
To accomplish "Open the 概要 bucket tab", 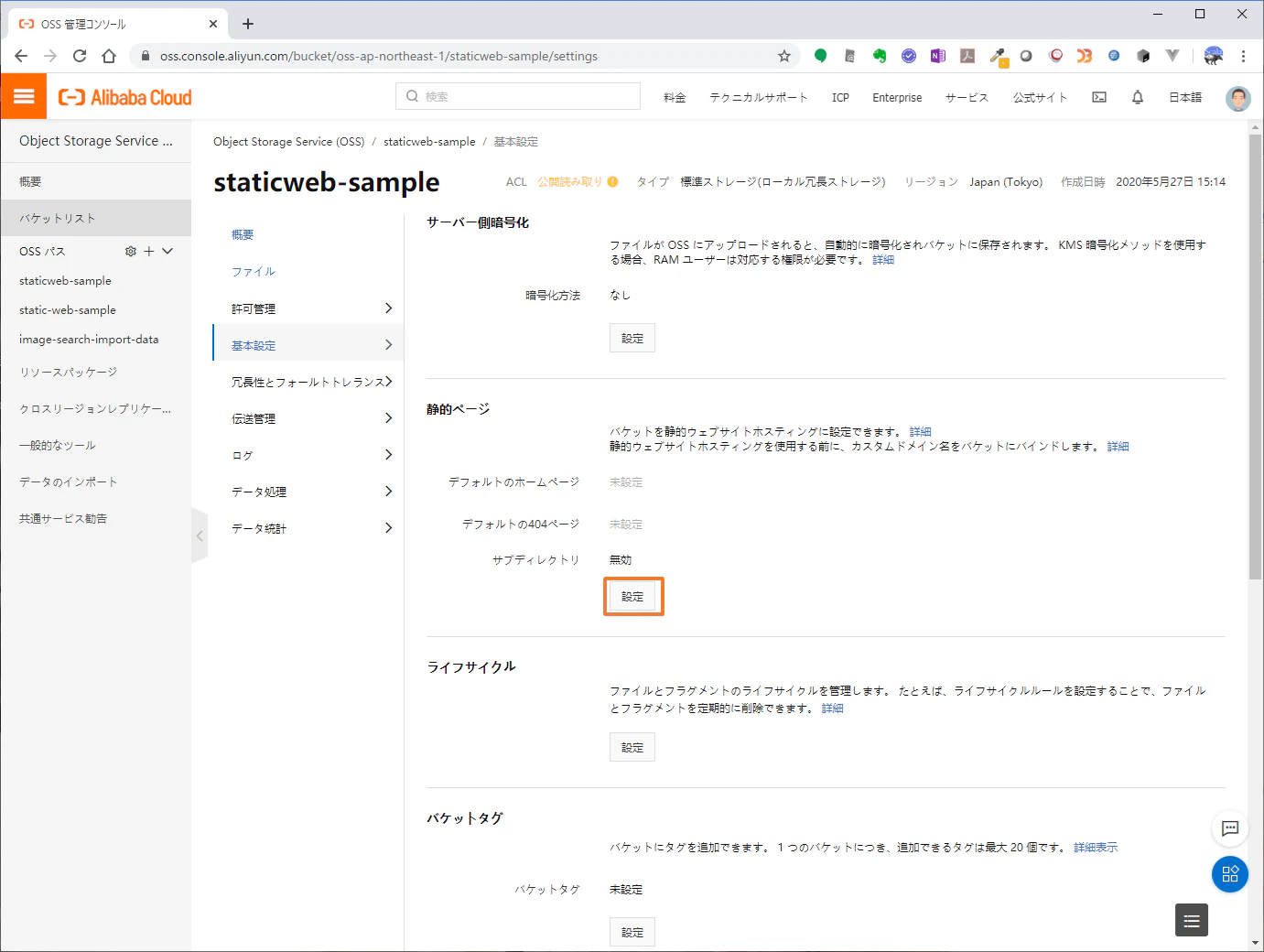I will tap(243, 235).
